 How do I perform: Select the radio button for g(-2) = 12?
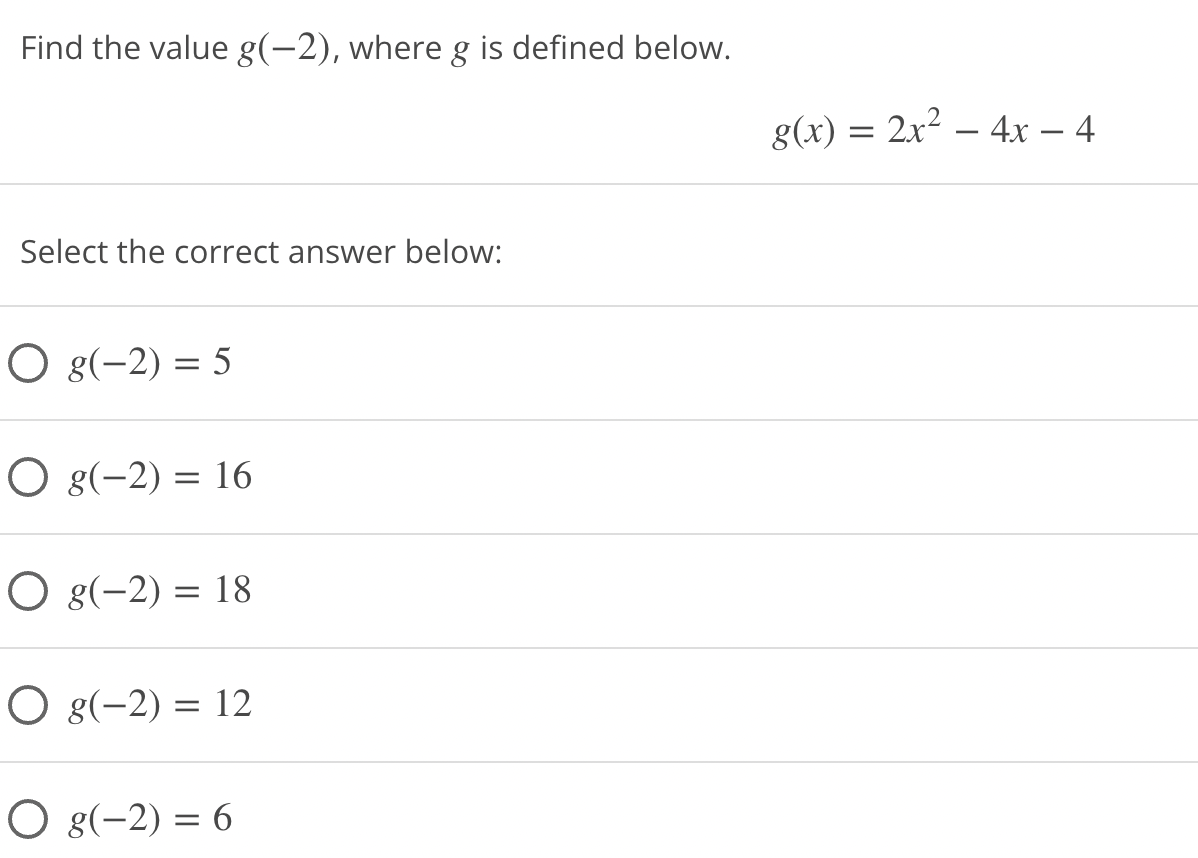(x=28, y=706)
